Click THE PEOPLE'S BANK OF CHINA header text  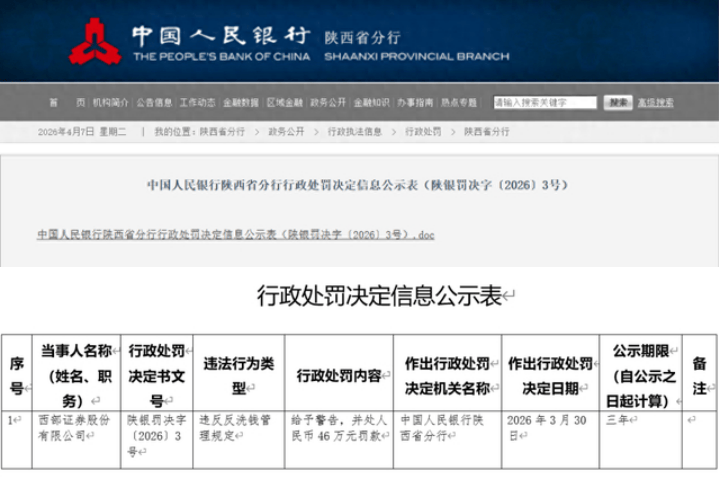221,56
